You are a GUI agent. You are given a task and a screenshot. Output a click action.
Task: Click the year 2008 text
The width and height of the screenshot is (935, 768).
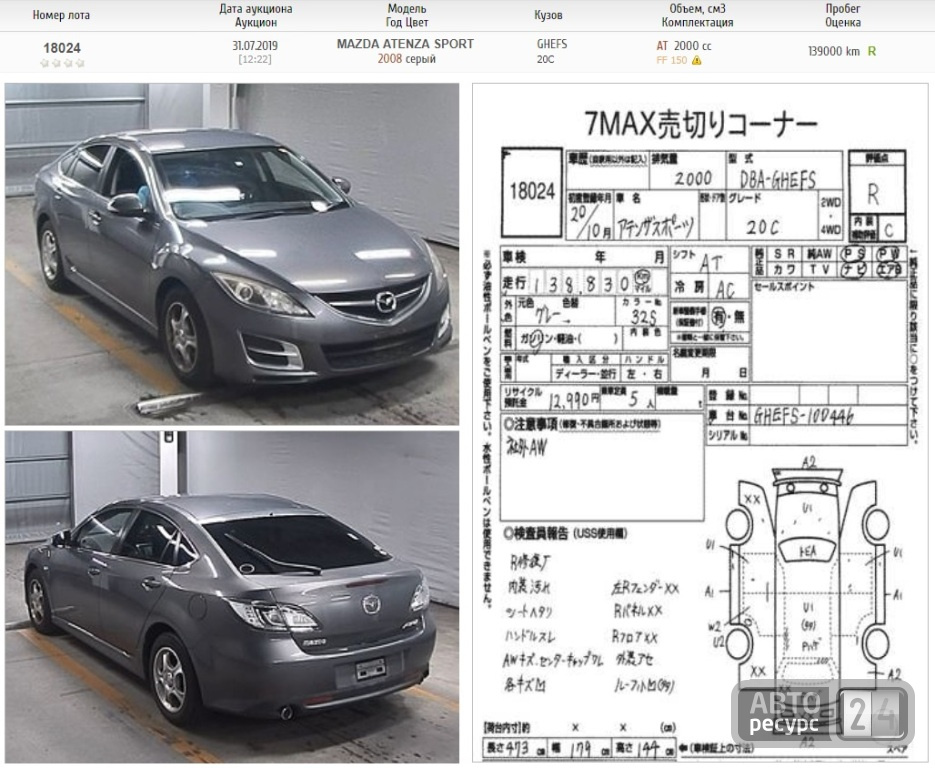389,59
